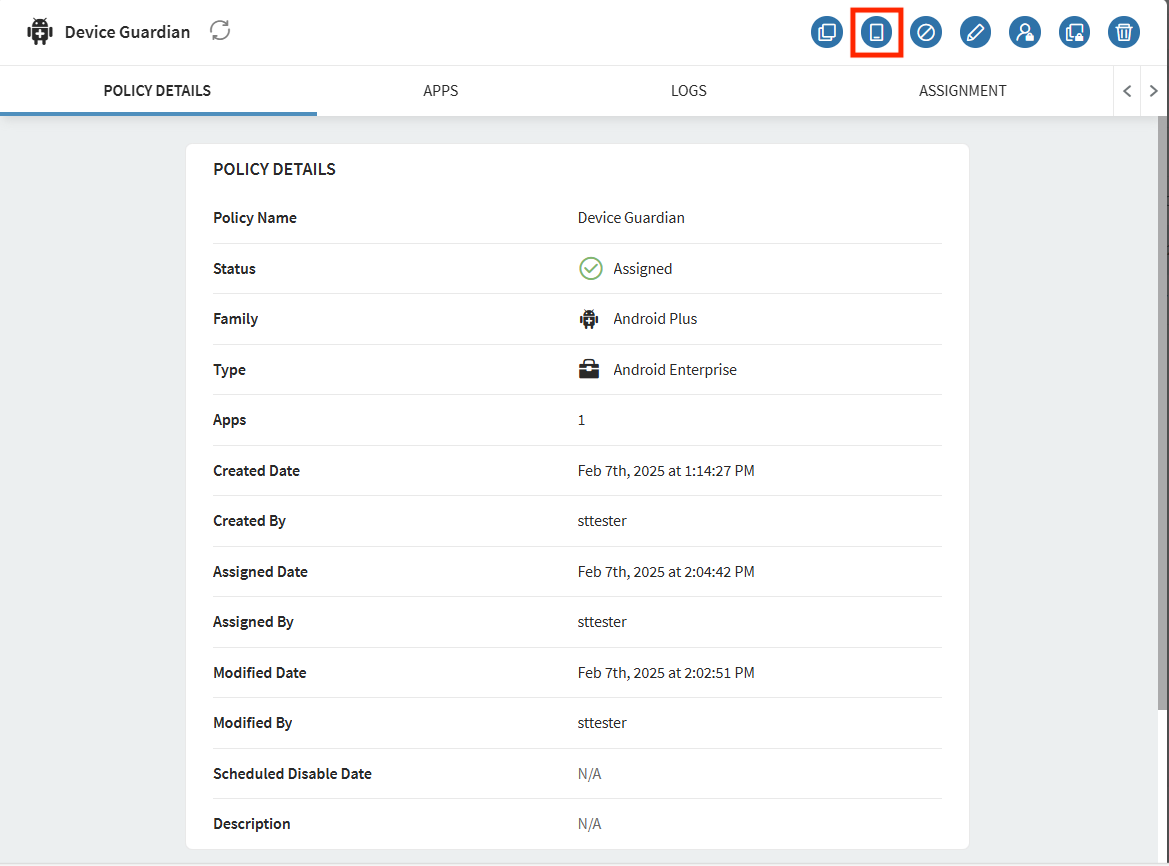Click the vertical scrollbar on right
The image size is (1169, 866).
click(x=1162, y=400)
